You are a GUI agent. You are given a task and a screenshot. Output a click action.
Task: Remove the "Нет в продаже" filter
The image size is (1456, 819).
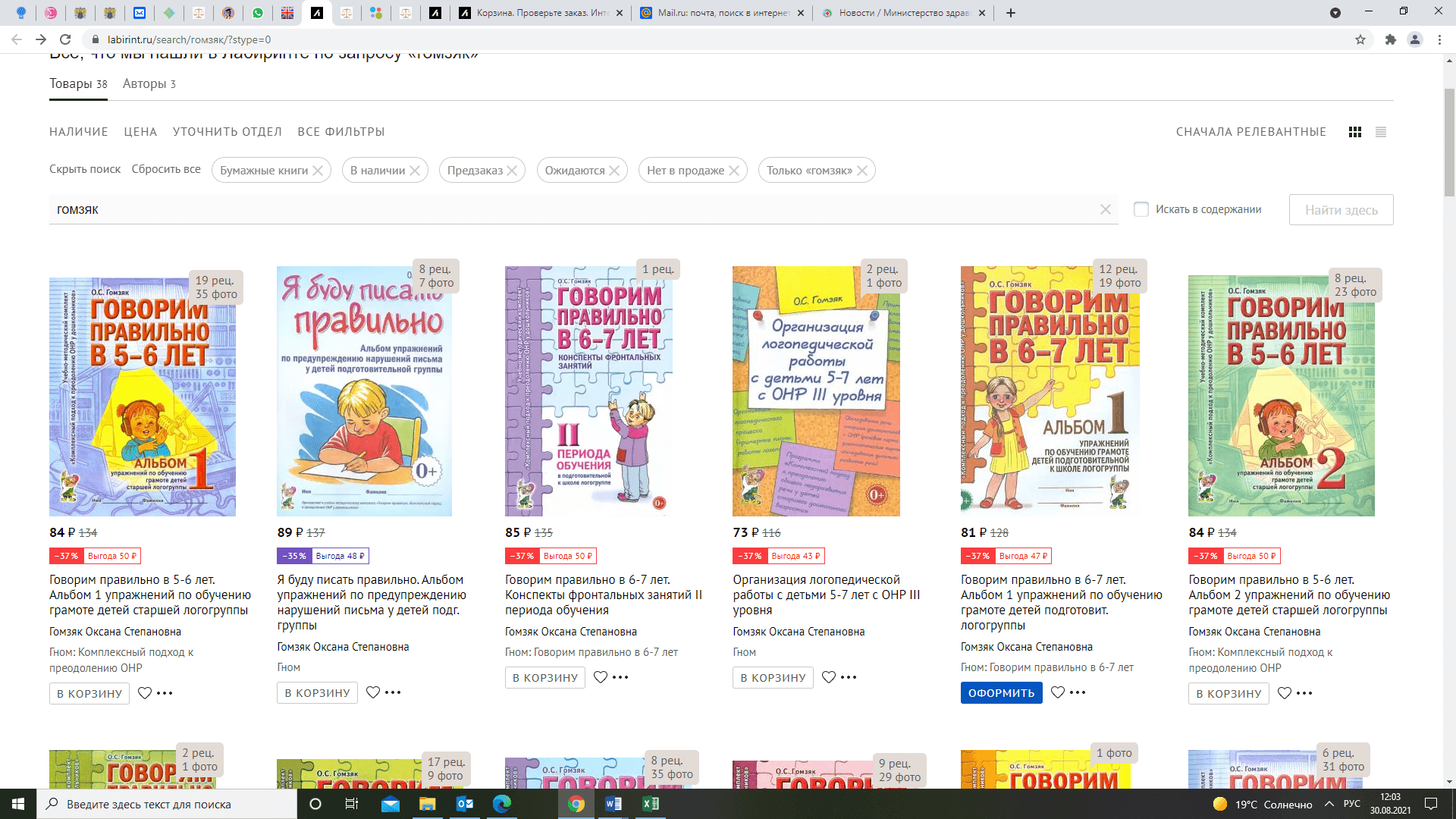pyautogui.click(x=734, y=171)
